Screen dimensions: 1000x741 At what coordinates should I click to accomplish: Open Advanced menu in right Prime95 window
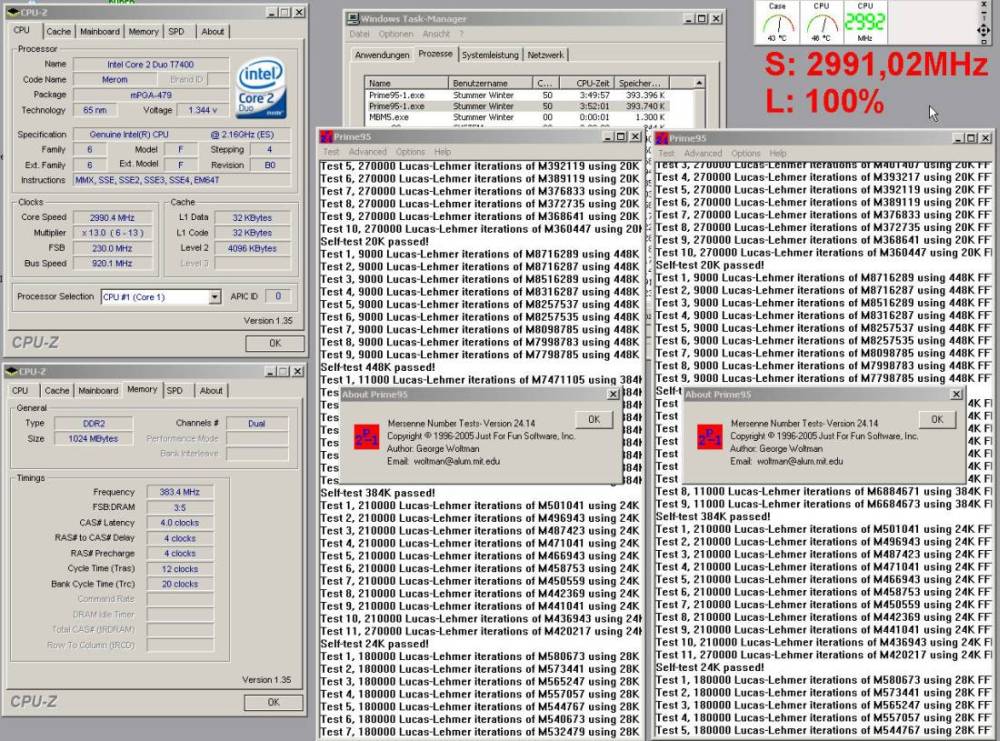(x=703, y=153)
